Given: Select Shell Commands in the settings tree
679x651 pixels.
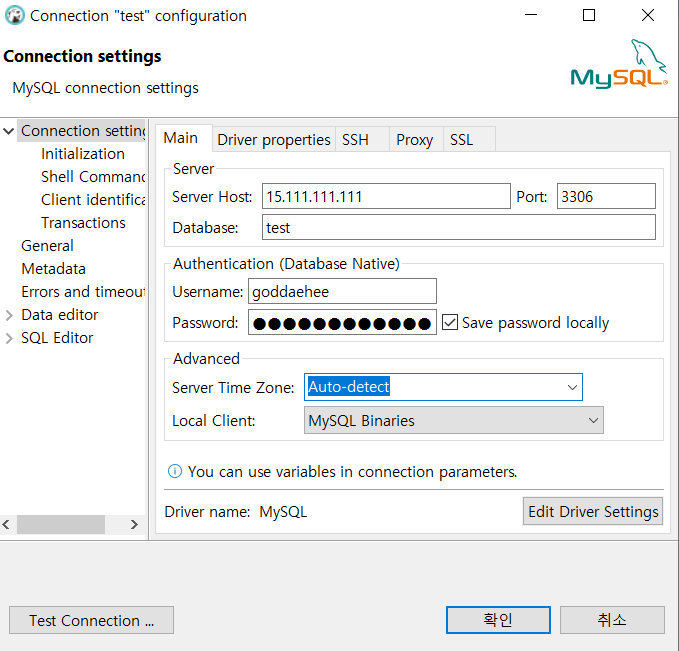Looking at the screenshot, I should [93, 177].
